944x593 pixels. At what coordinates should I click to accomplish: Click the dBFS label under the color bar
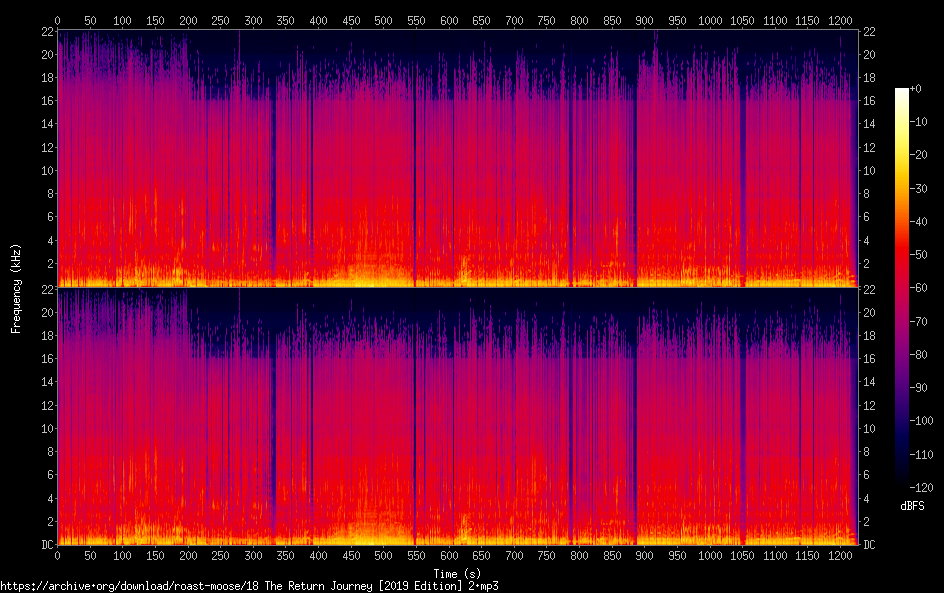click(x=911, y=507)
